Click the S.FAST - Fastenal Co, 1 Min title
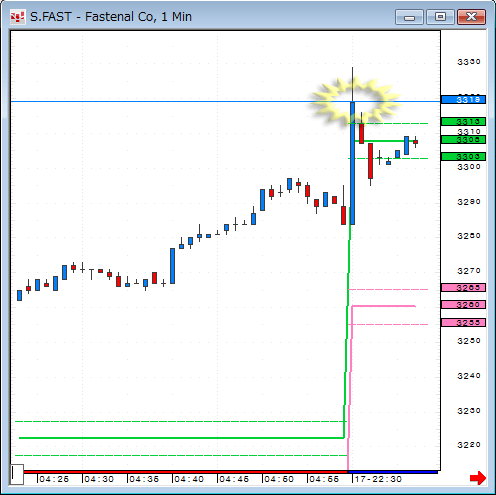The width and height of the screenshot is (496, 495). coord(111,17)
